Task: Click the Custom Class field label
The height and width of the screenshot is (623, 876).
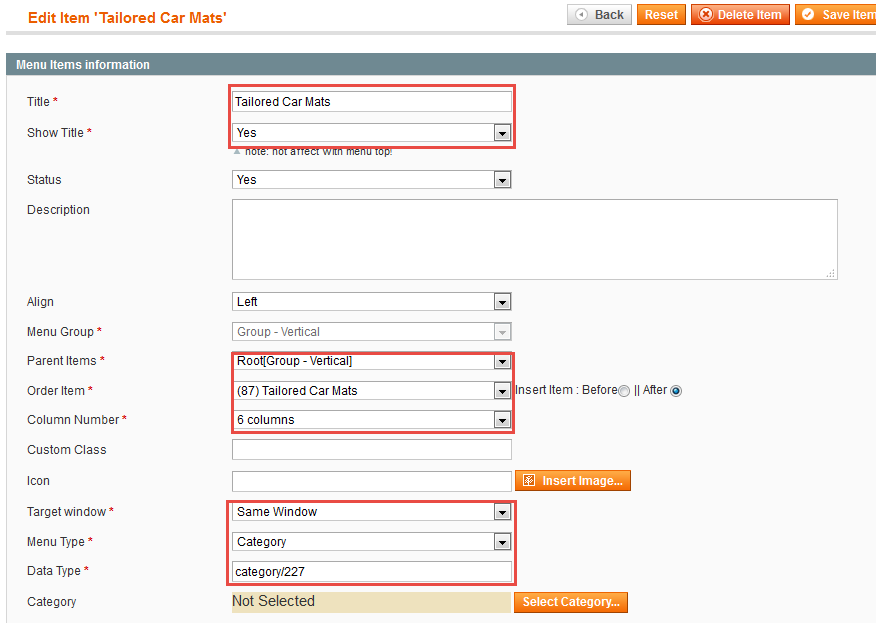Action: tap(66, 450)
